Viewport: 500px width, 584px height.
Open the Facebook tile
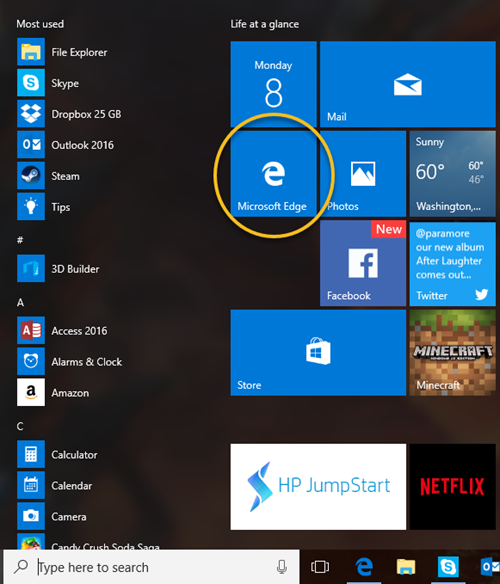point(363,263)
